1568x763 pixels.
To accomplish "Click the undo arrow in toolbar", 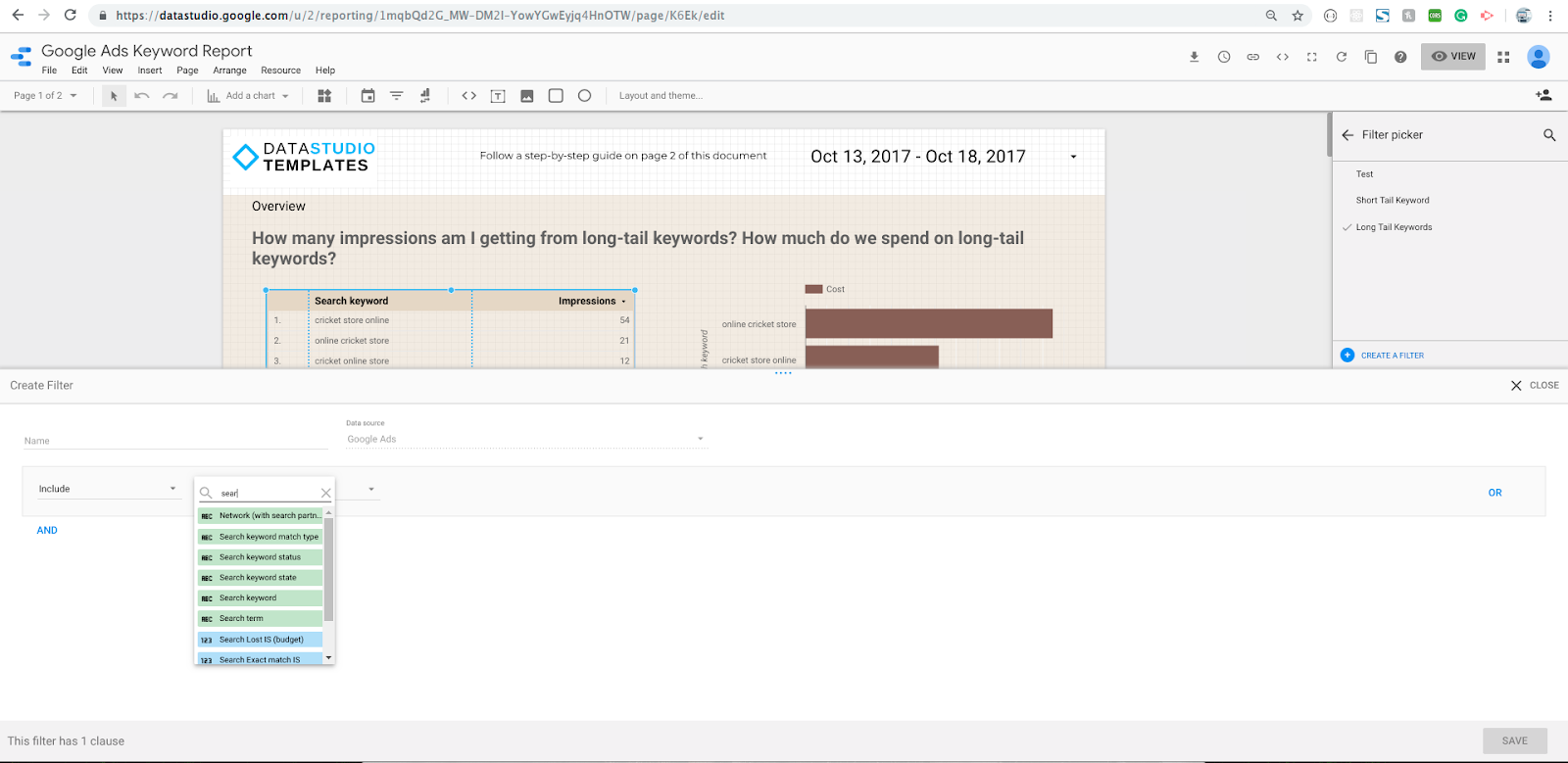I will (142, 96).
